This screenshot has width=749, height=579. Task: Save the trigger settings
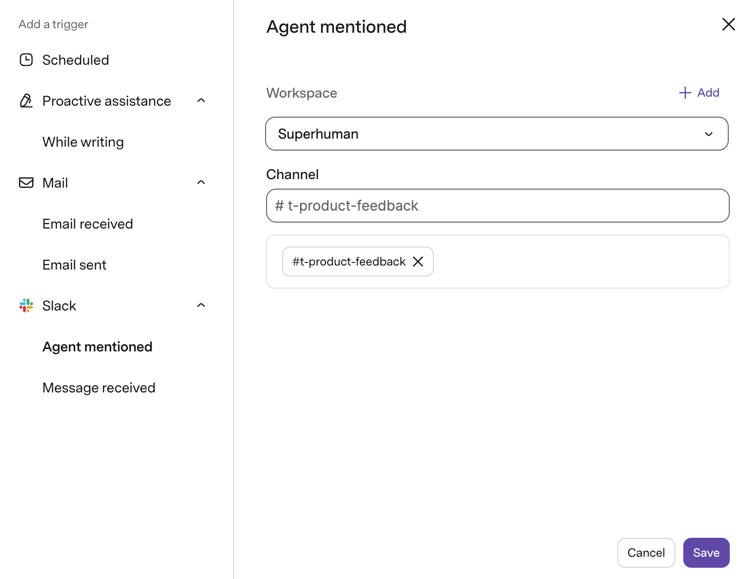(x=706, y=553)
